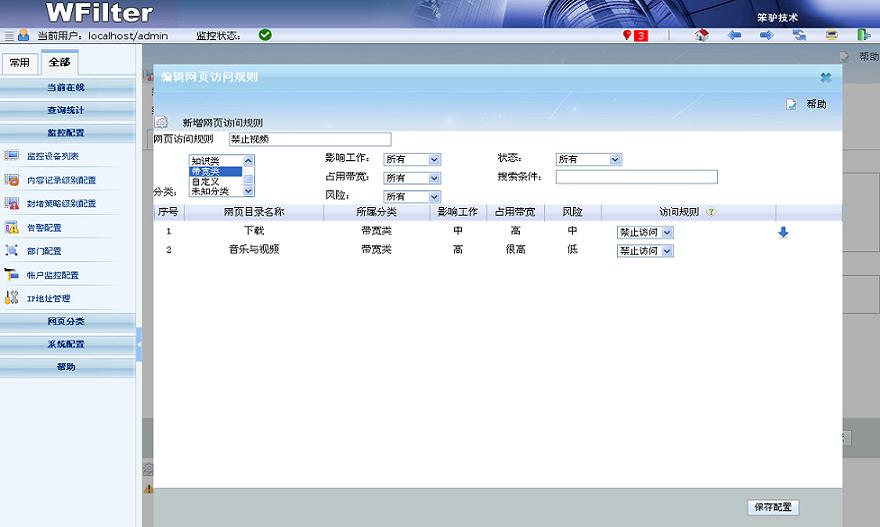The width and height of the screenshot is (880, 527).
Task: Switch to the 常用 tab
Action: [x=20, y=62]
